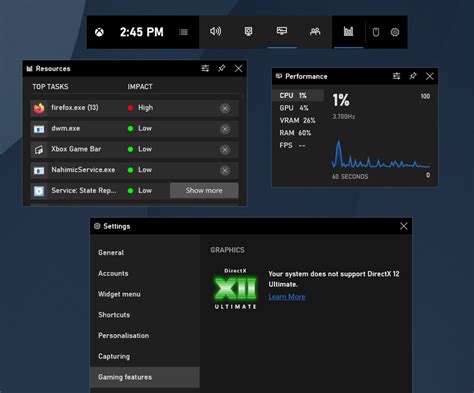Click the Xbox logo icon
The width and height of the screenshot is (474, 393).
(99, 32)
